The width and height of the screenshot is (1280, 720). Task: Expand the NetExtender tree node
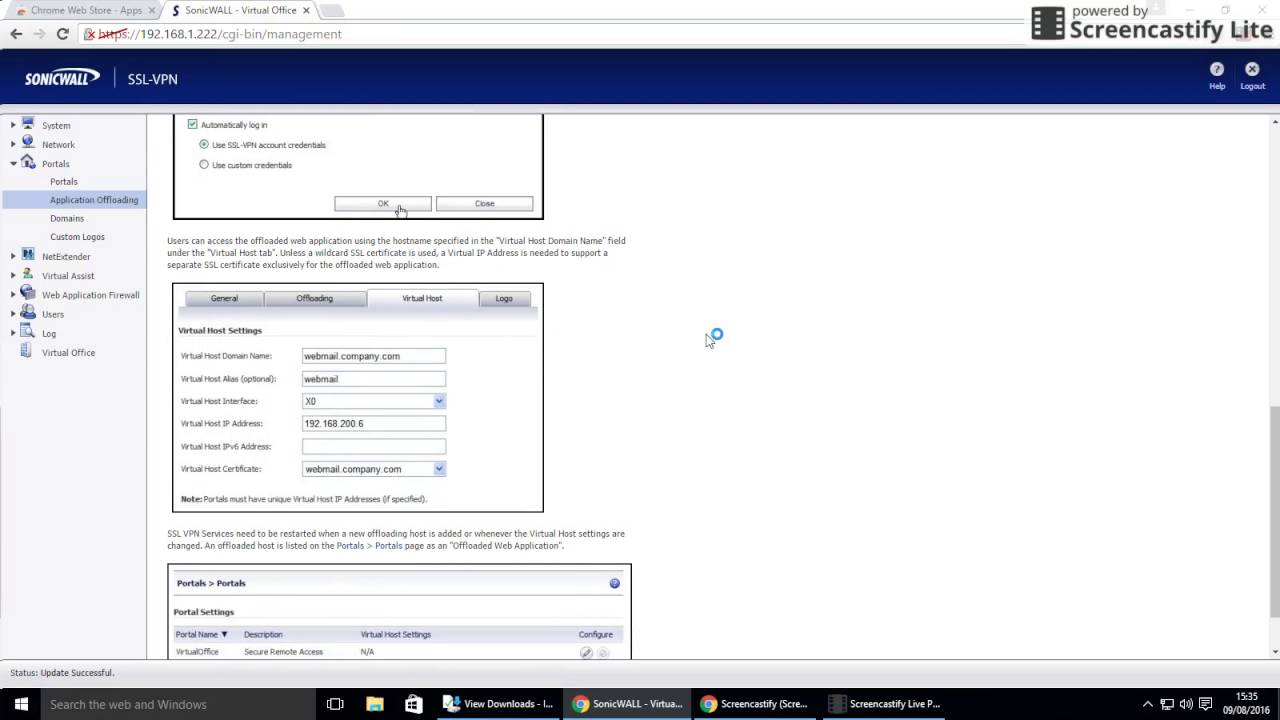tap(13, 256)
